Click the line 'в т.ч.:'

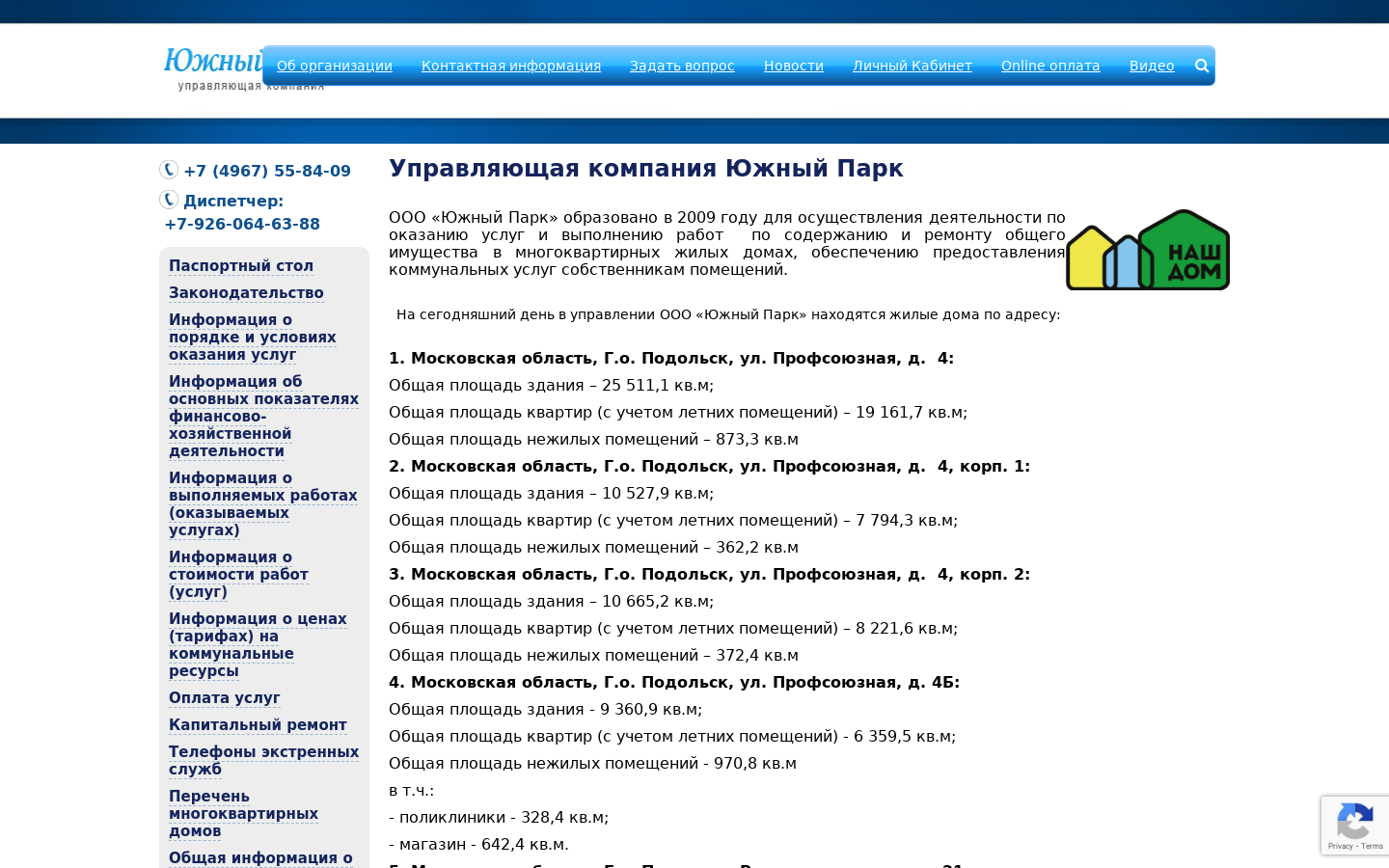pyautogui.click(x=411, y=791)
